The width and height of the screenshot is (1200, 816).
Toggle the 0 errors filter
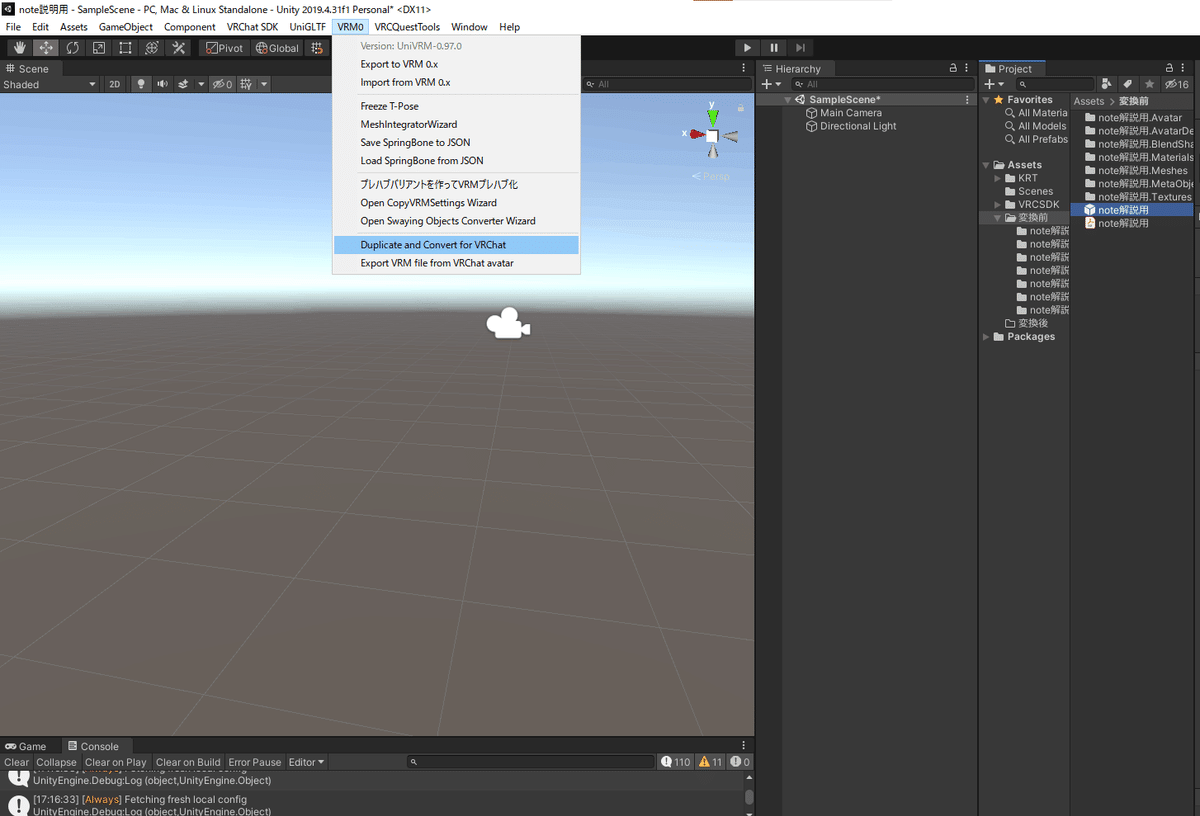pyautogui.click(x=740, y=762)
